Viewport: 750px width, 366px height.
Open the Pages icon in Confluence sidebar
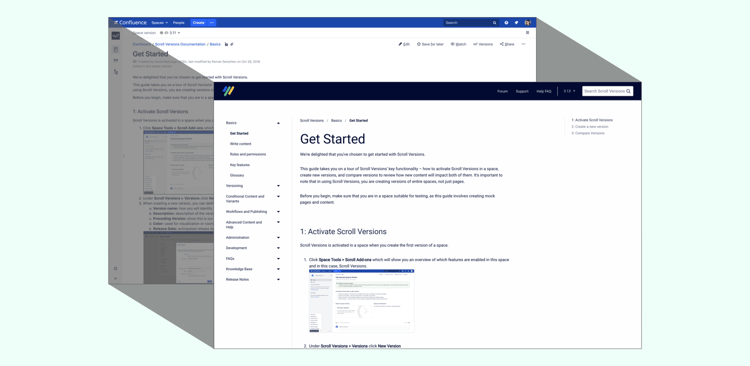click(116, 50)
